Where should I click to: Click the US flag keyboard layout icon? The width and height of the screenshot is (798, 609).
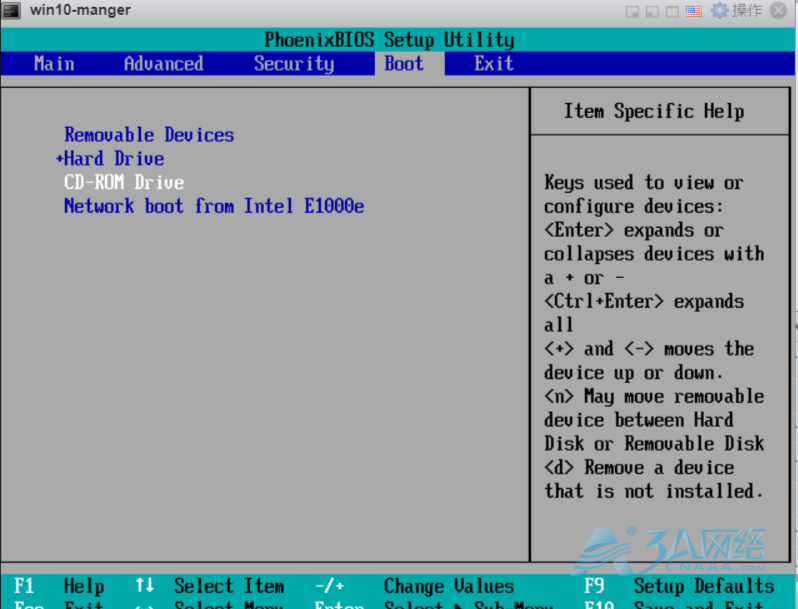(694, 11)
